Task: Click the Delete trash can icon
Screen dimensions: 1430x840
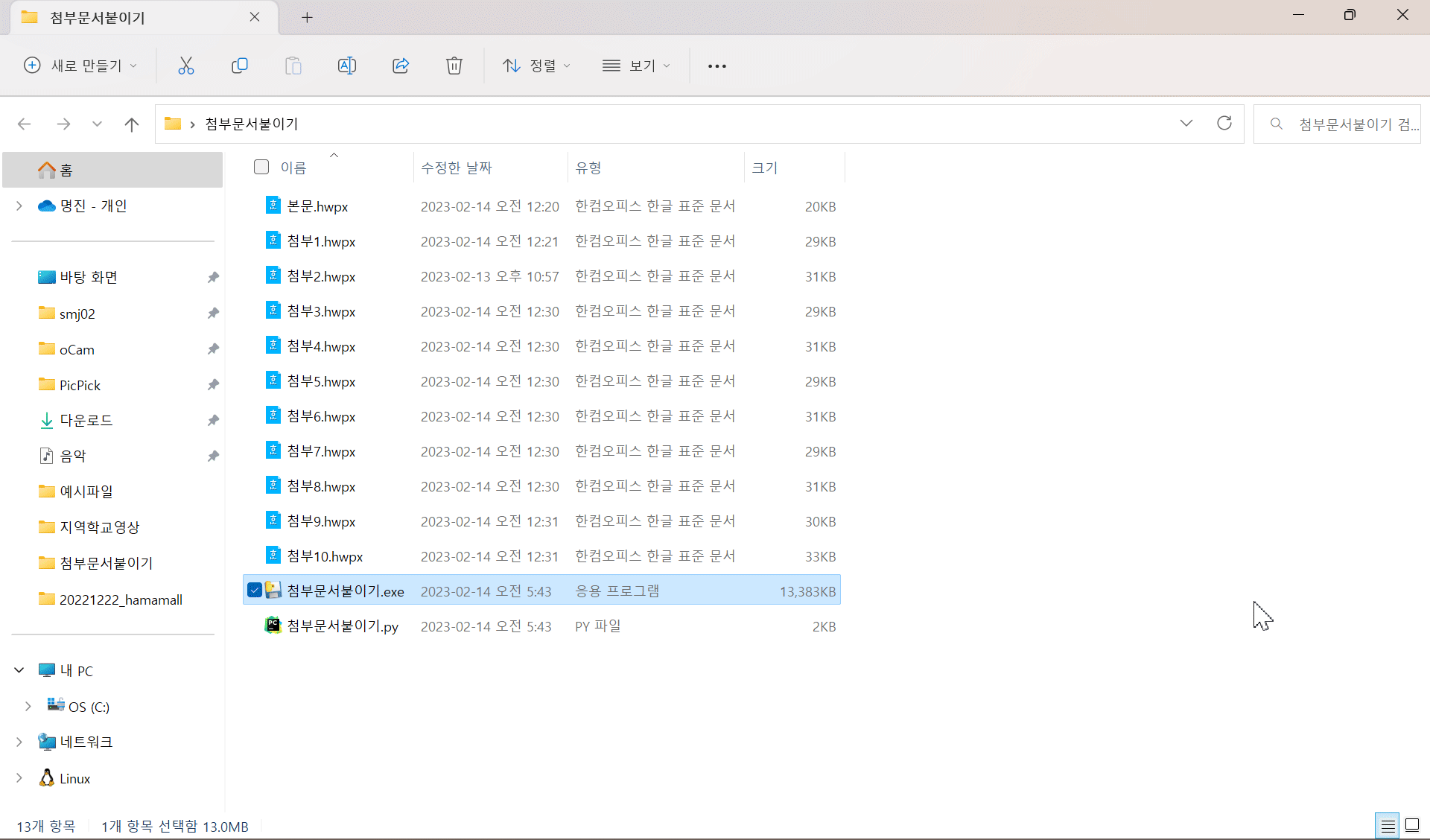Action: point(454,66)
